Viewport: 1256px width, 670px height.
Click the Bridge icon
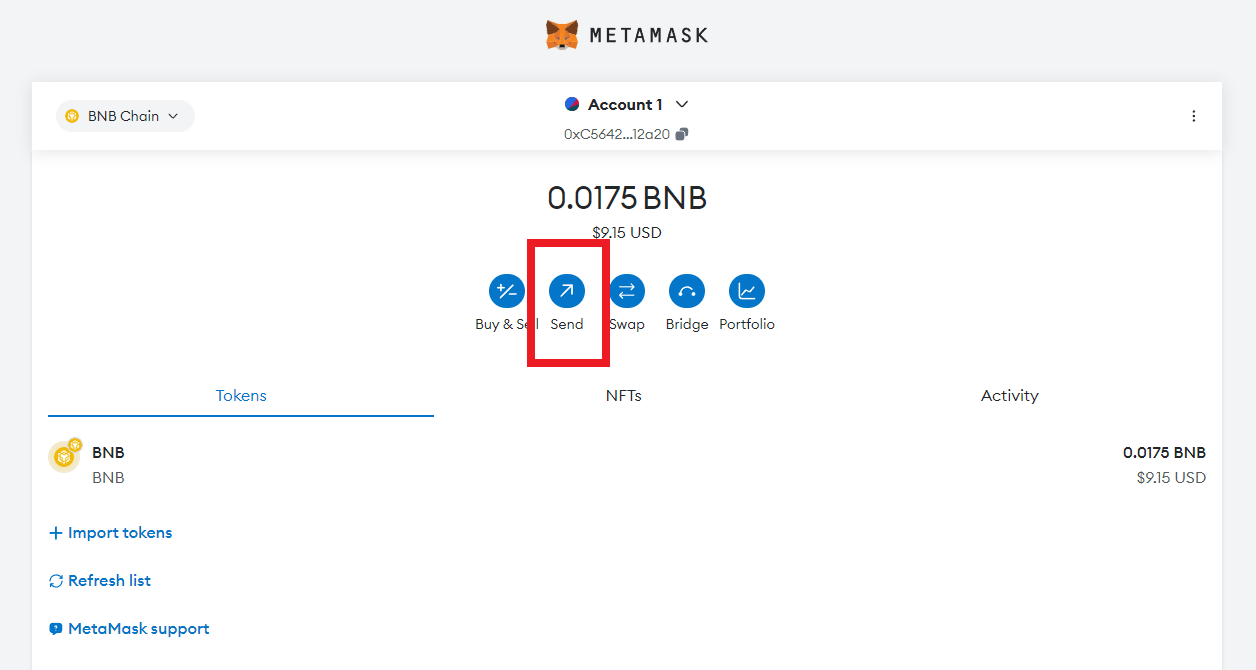687,291
